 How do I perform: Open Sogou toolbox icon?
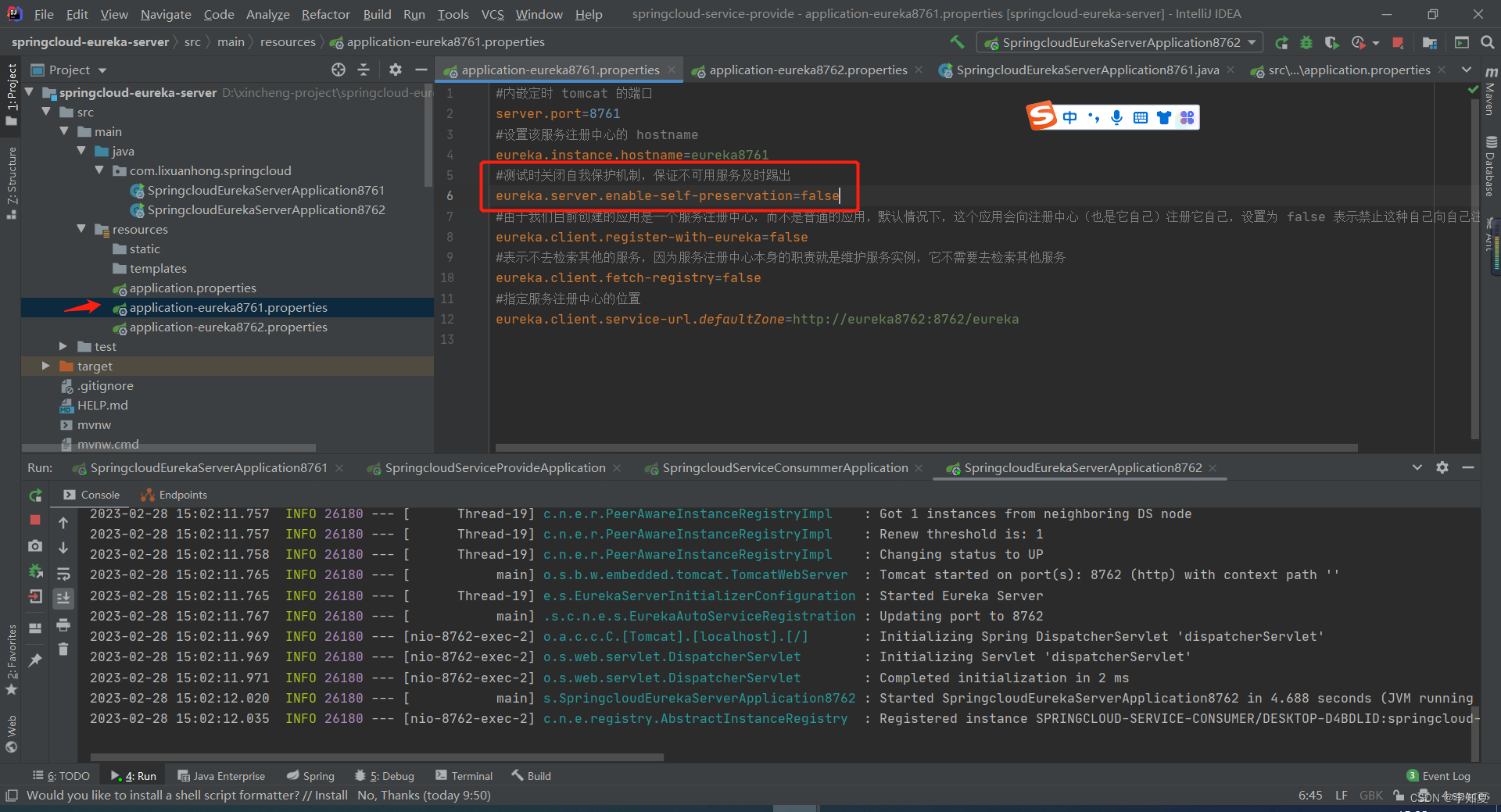pos(1188,117)
